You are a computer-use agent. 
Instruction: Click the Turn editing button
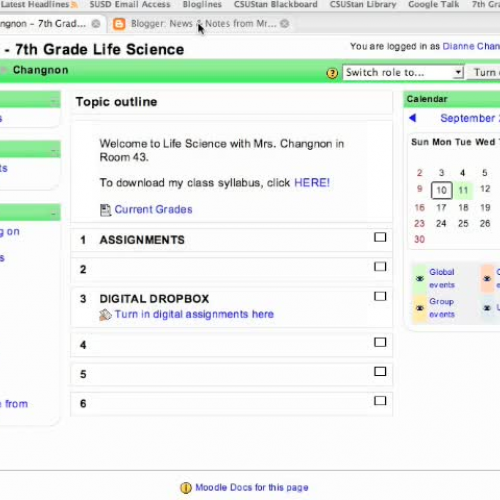click(x=484, y=72)
